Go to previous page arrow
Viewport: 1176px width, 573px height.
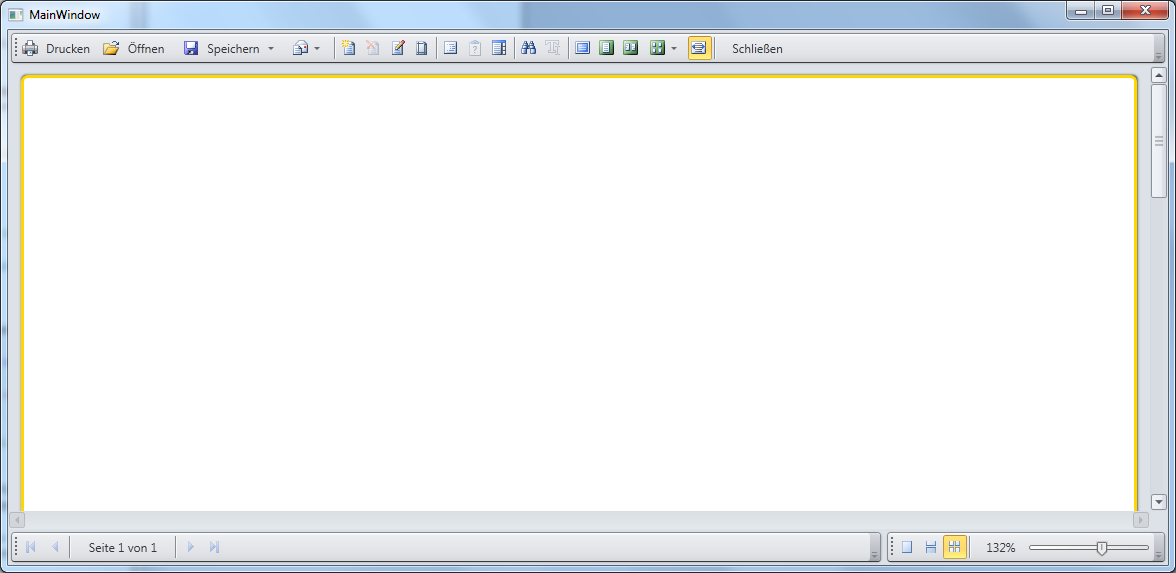(55, 548)
